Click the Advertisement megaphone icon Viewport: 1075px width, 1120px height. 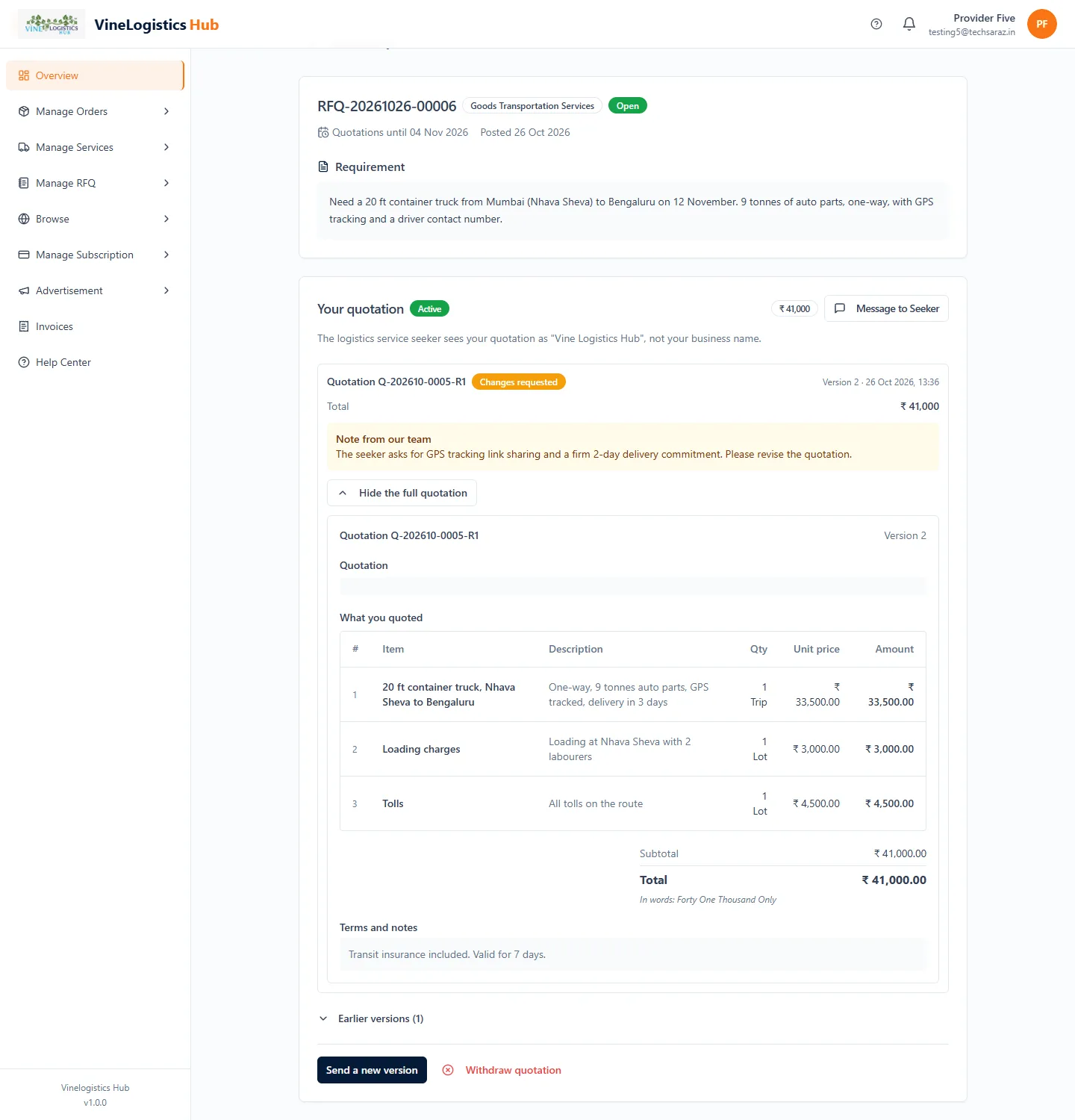pos(24,290)
